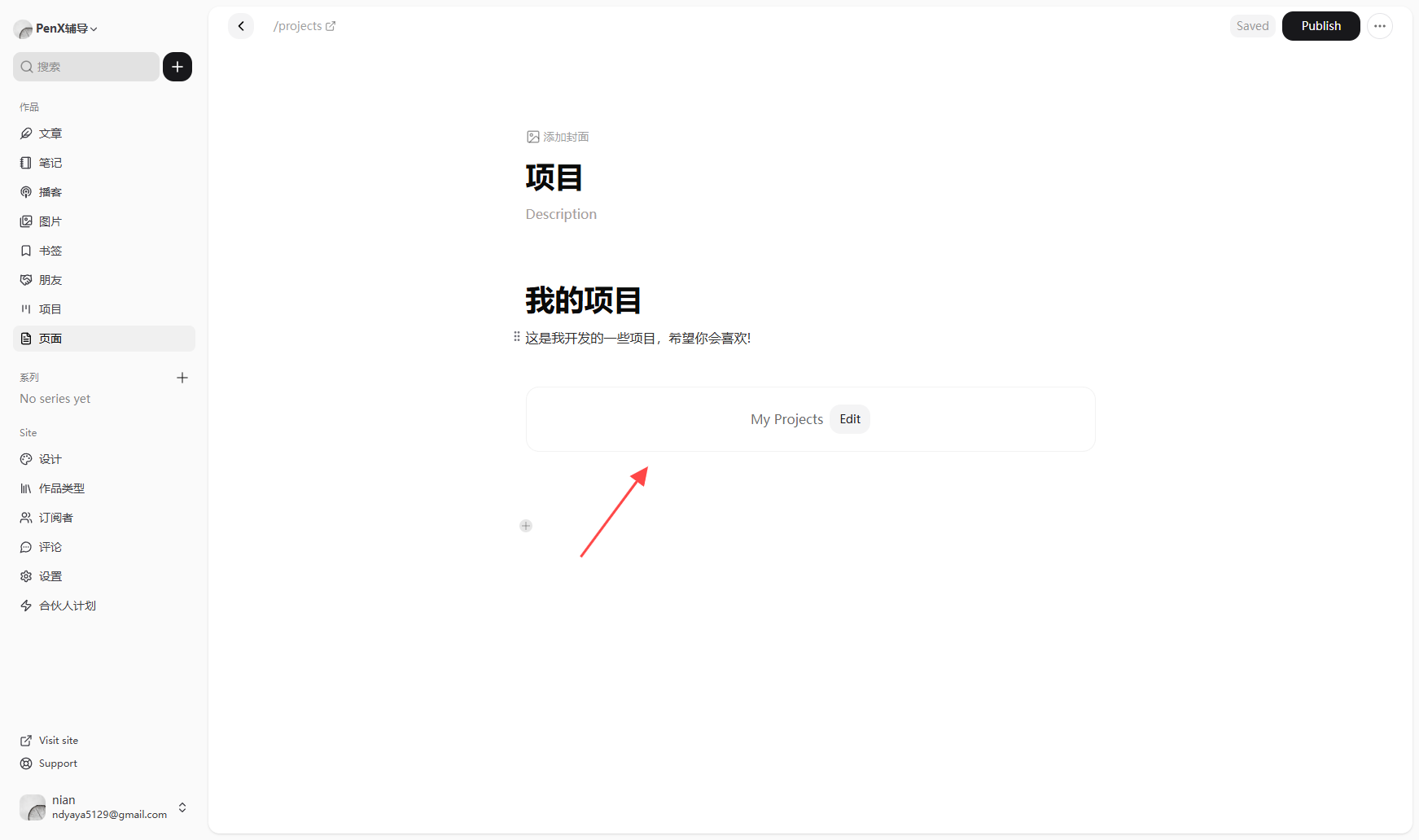Click Edit on My Projects block
This screenshot has height=840, width=1419.
pyautogui.click(x=850, y=419)
